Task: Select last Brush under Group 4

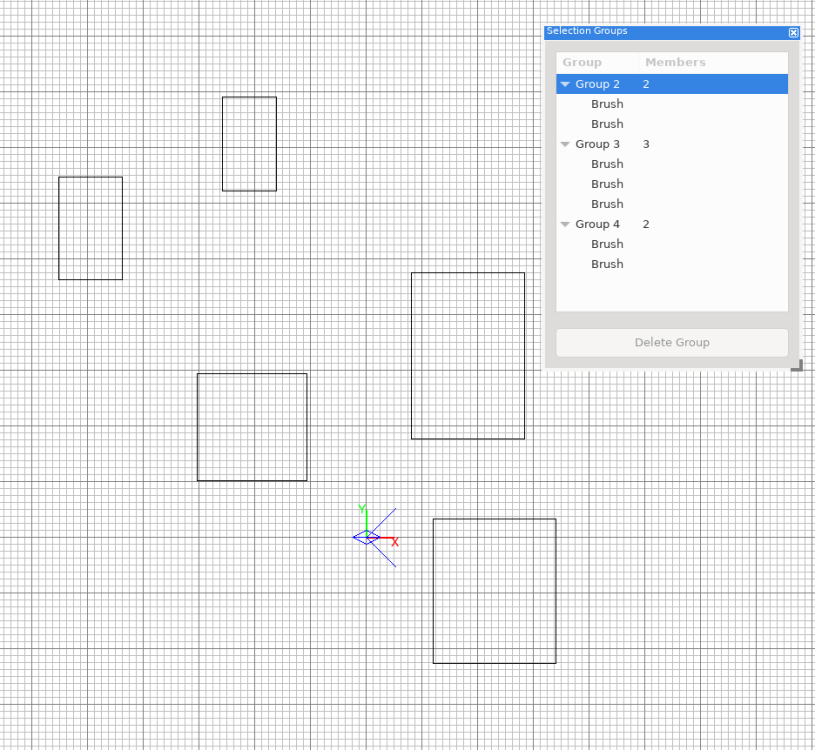Action: point(607,264)
